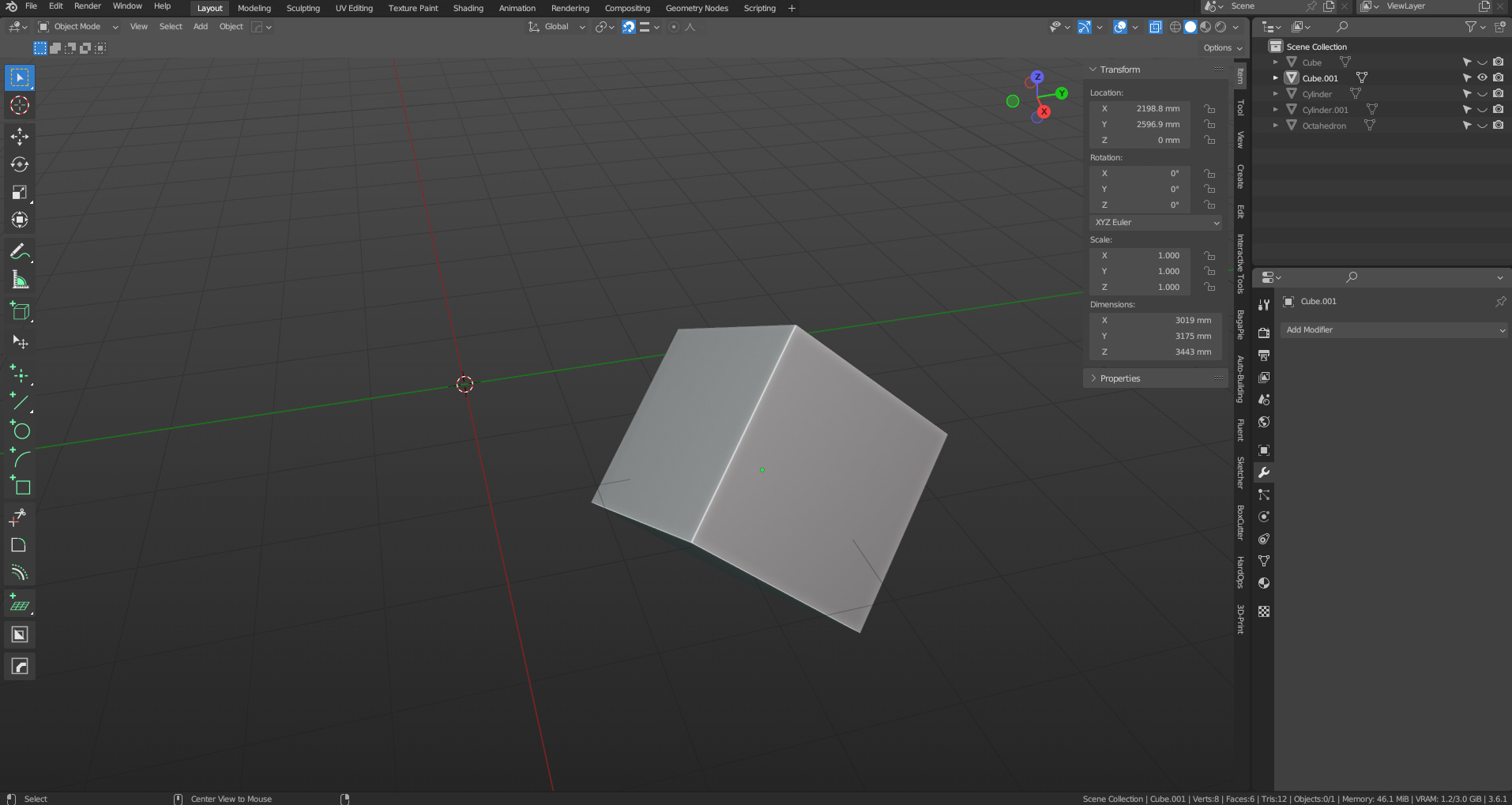Select the Rotate tool

click(20, 164)
